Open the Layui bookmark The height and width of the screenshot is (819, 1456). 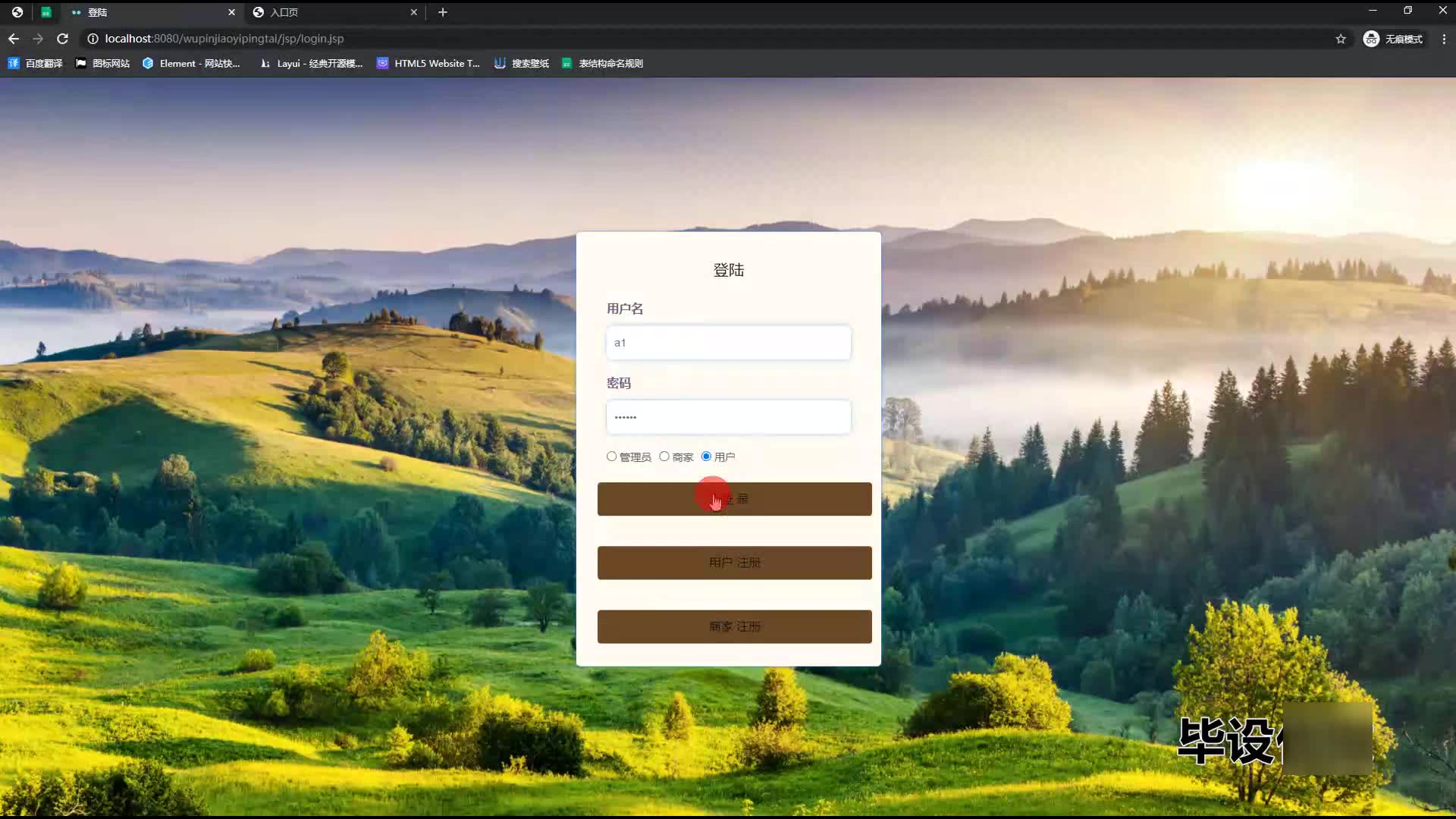(x=311, y=64)
